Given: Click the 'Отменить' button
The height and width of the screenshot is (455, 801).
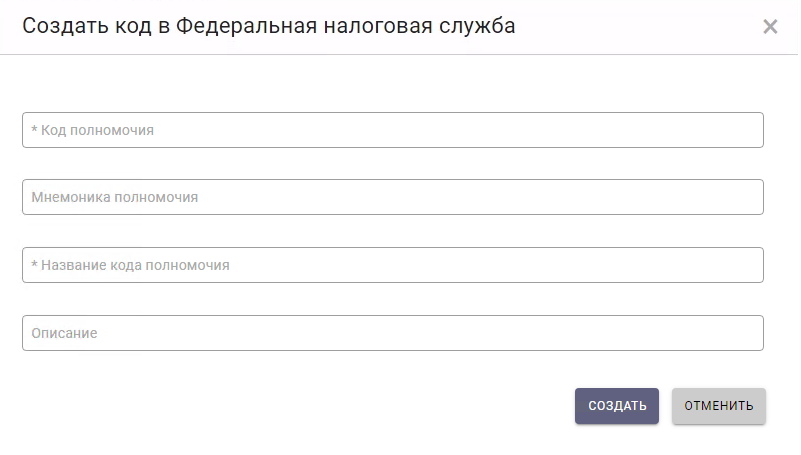Looking at the screenshot, I should [x=718, y=406].
